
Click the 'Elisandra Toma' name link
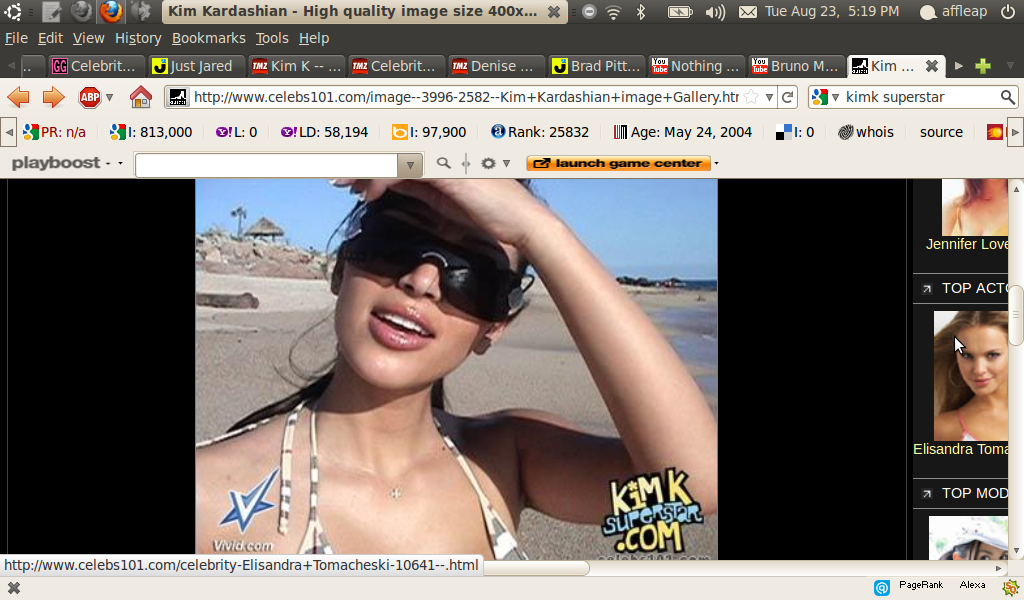pyautogui.click(x=961, y=450)
